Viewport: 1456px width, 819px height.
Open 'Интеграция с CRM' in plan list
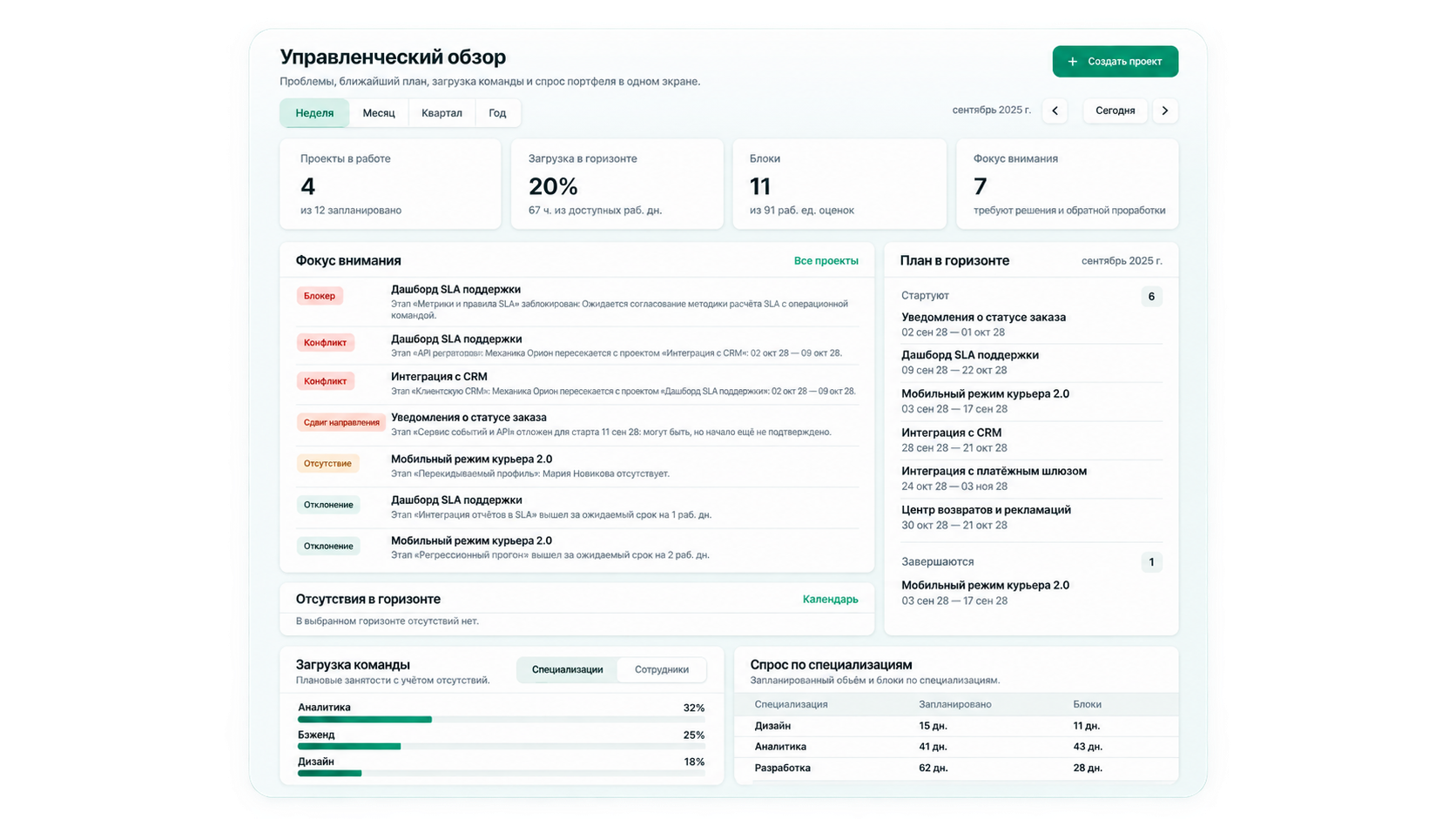pos(1032,440)
